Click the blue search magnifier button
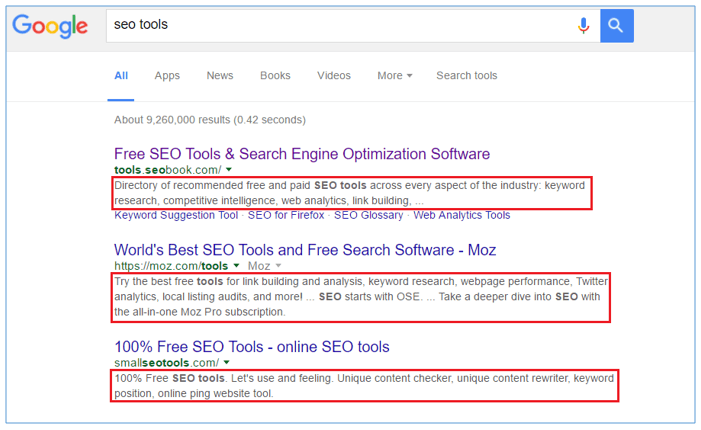The image size is (701, 430). (x=617, y=25)
